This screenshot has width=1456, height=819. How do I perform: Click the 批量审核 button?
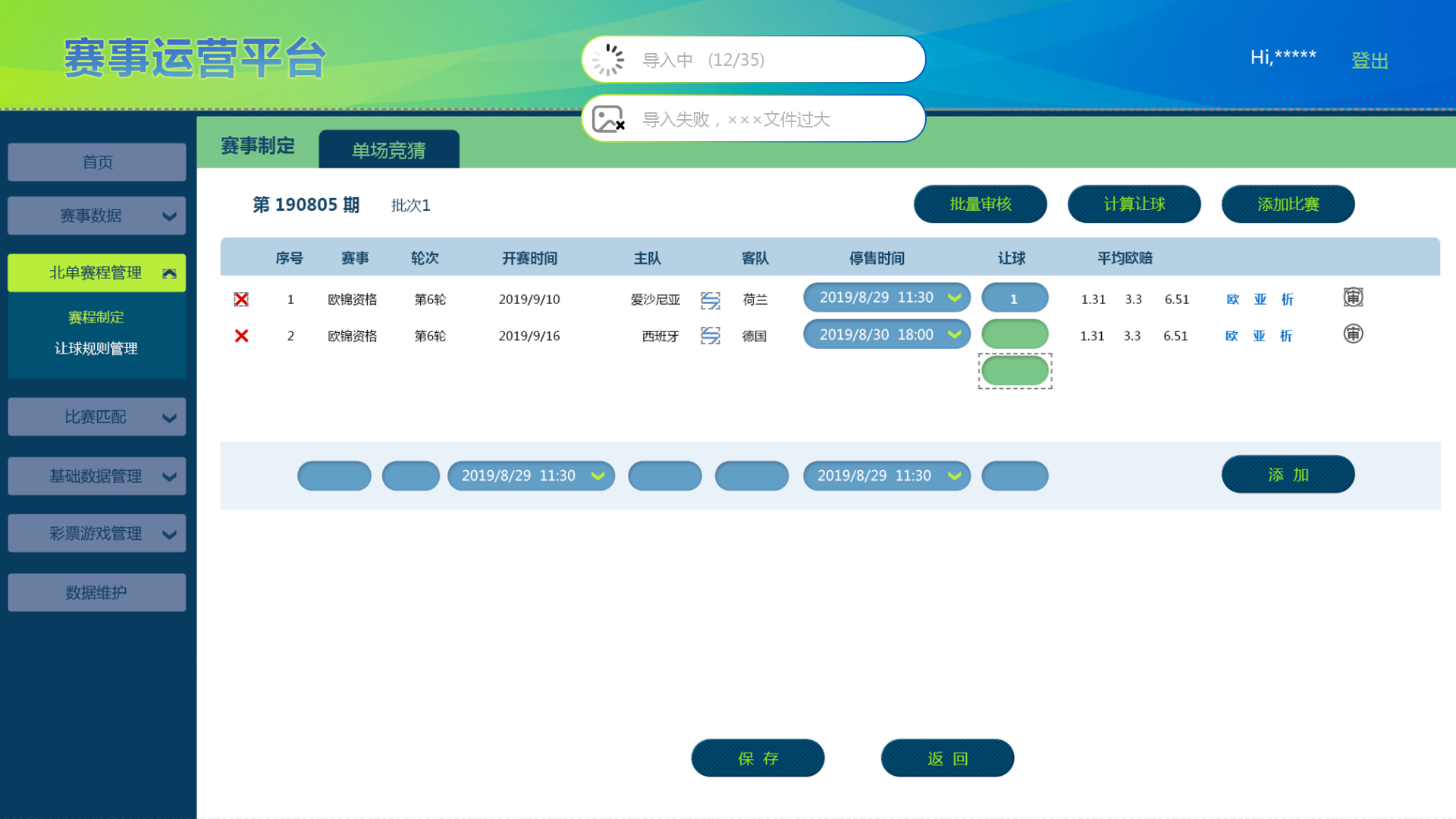click(x=980, y=204)
